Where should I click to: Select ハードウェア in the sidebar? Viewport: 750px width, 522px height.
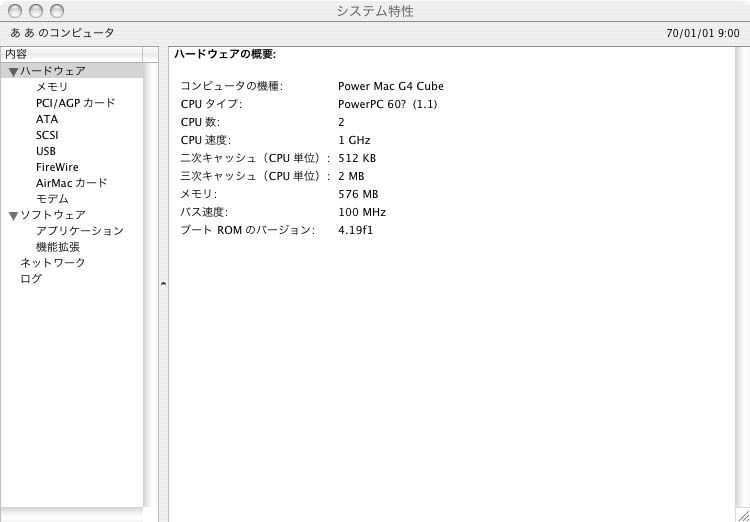(53, 71)
